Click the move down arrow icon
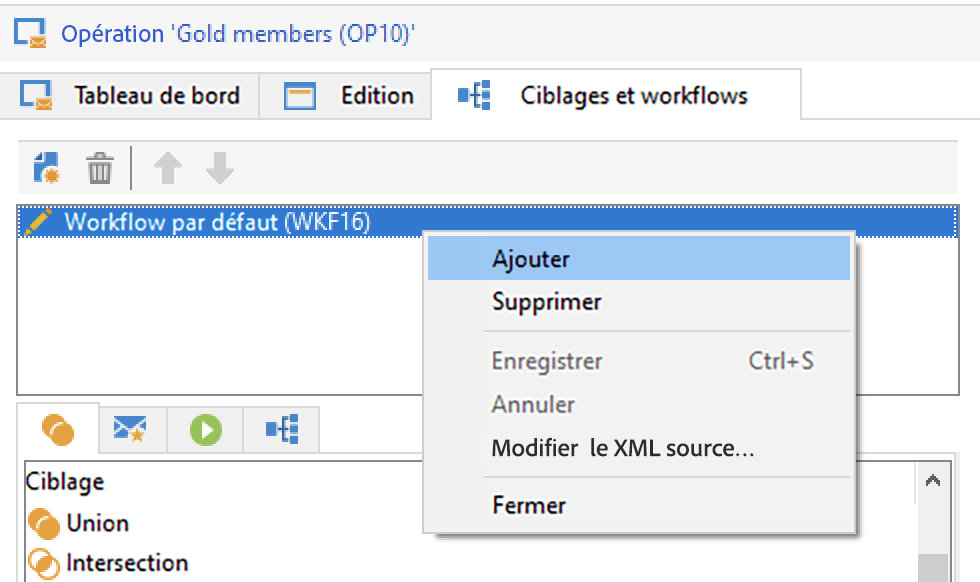980x582 pixels. [x=219, y=168]
